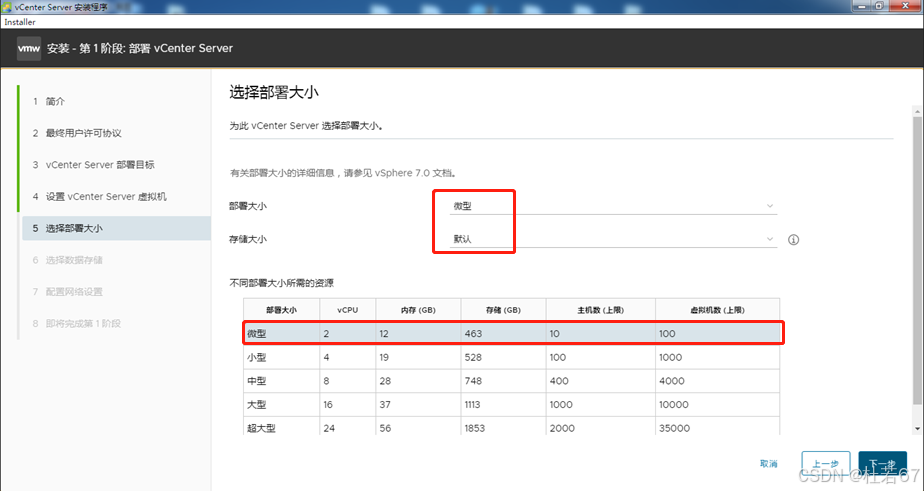Viewport: 924px width, 491px height.
Task: Select the 中型 row in table
Action: 512,381
